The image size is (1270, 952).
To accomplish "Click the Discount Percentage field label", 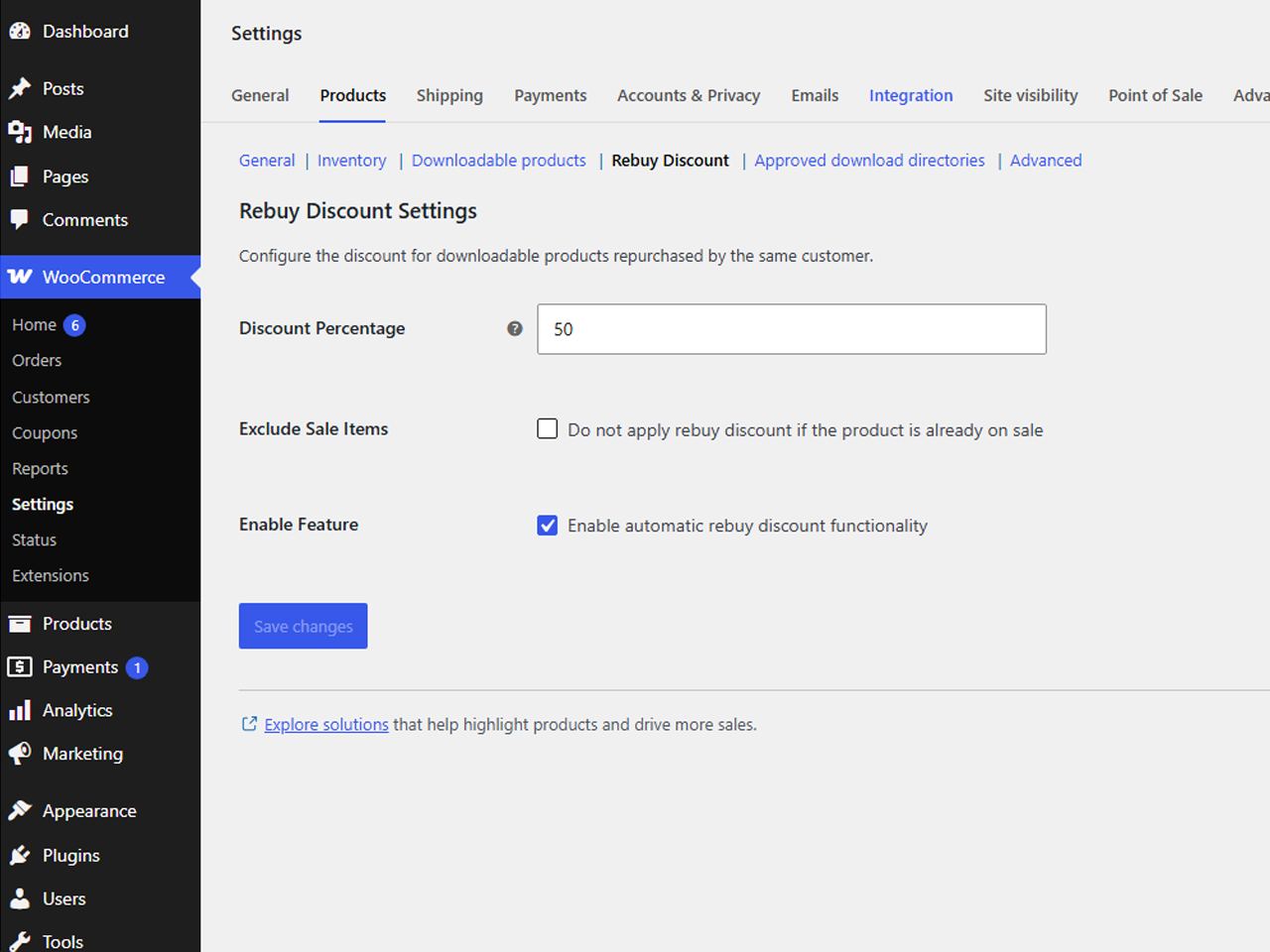I will 322,328.
